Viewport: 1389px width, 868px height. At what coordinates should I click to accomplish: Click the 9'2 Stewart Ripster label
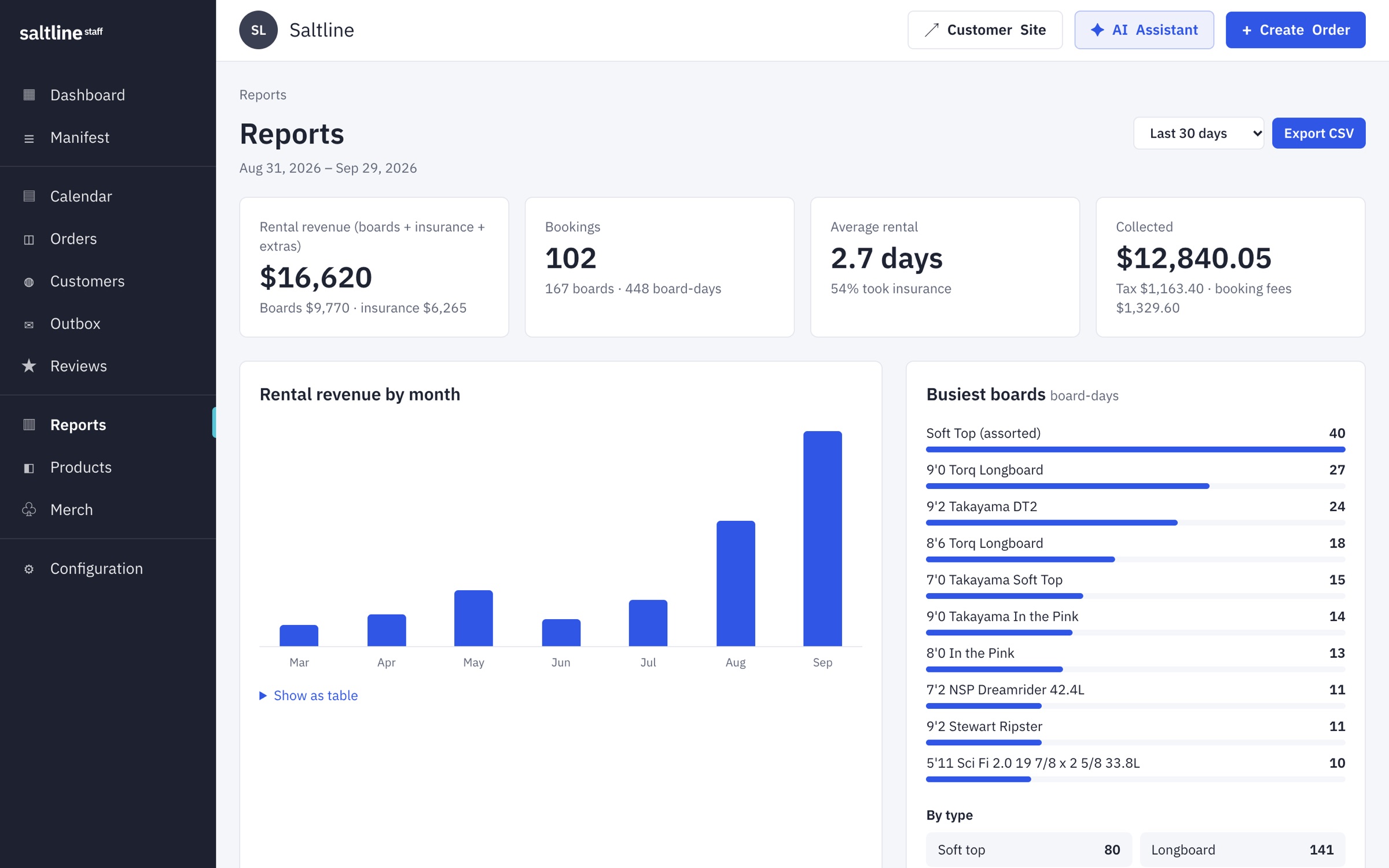[984, 727]
